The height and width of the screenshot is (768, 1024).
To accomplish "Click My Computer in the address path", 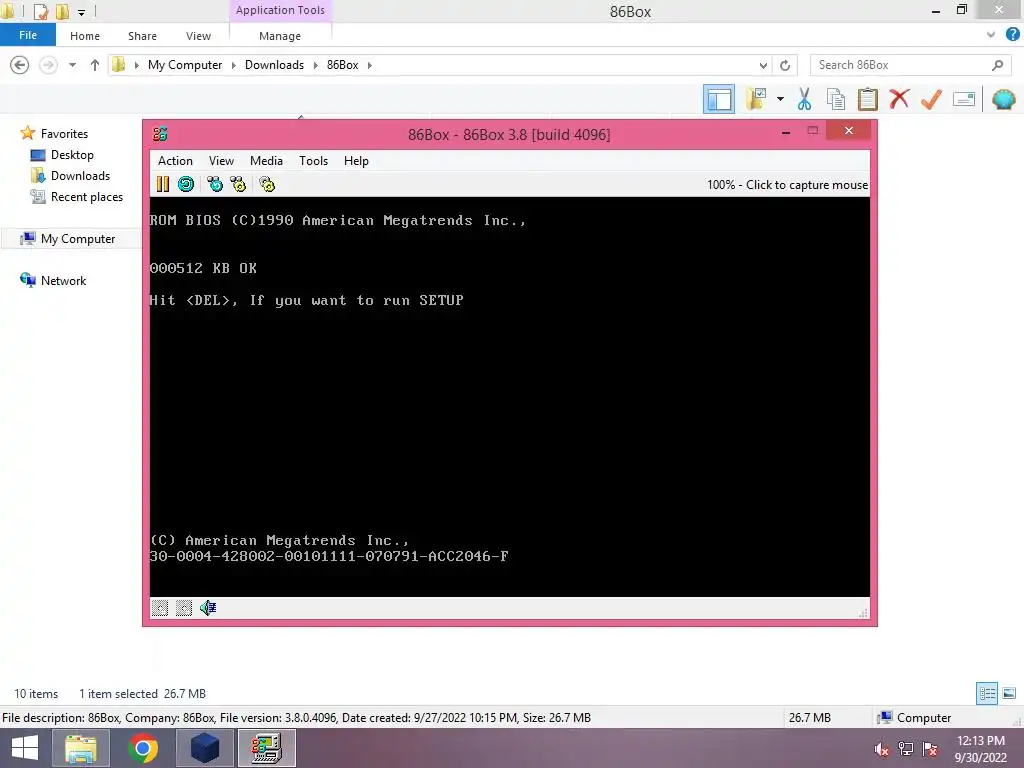I will pos(185,65).
